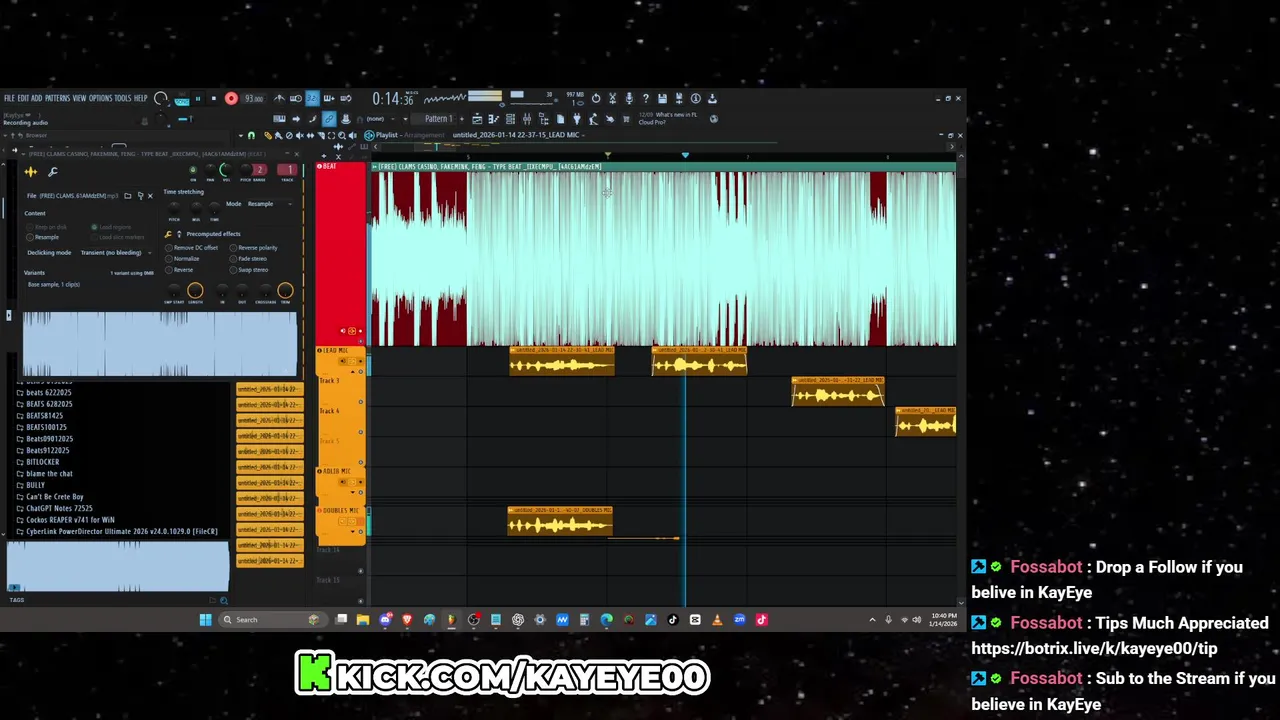This screenshot has width=1280, height=720.
Task: Click the sampler TRACK number 1 box
Action: [x=287, y=169]
